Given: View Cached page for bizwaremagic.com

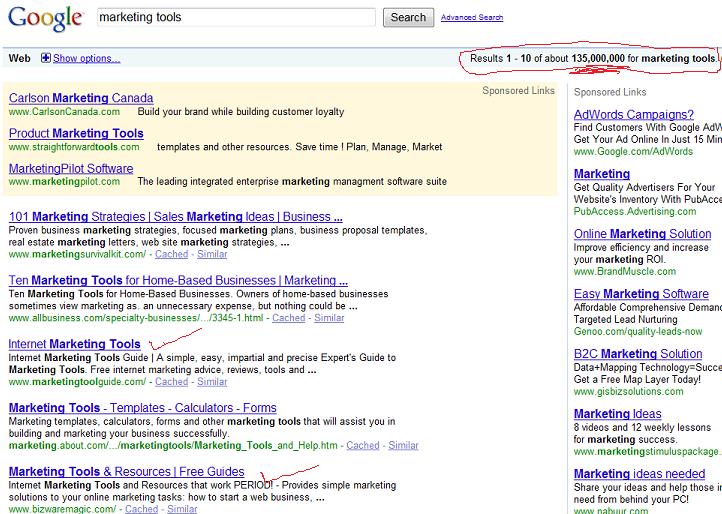Looking at the screenshot, I should (x=142, y=509).
